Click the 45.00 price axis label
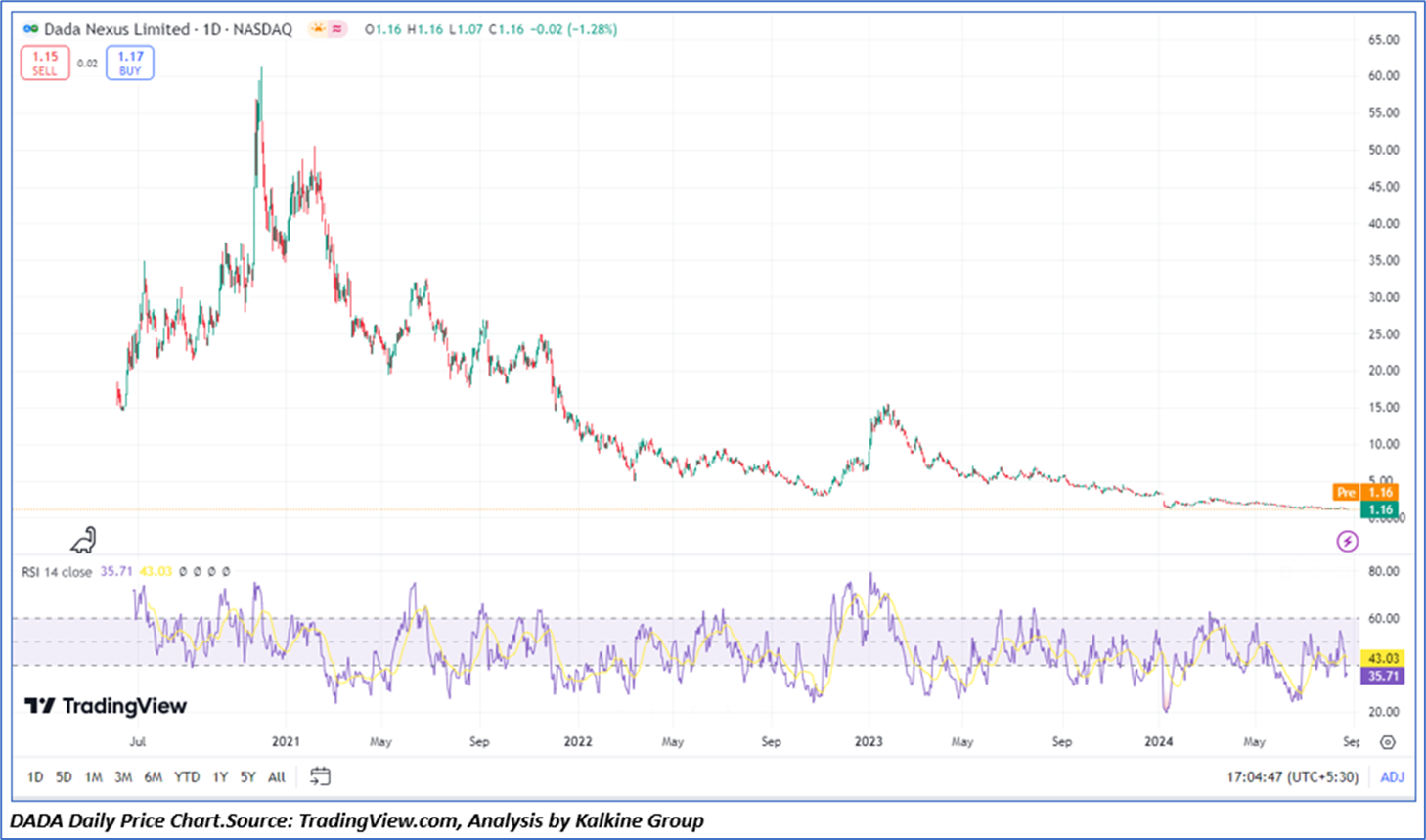Image resolution: width=1426 pixels, height=840 pixels. (1384, 187)
